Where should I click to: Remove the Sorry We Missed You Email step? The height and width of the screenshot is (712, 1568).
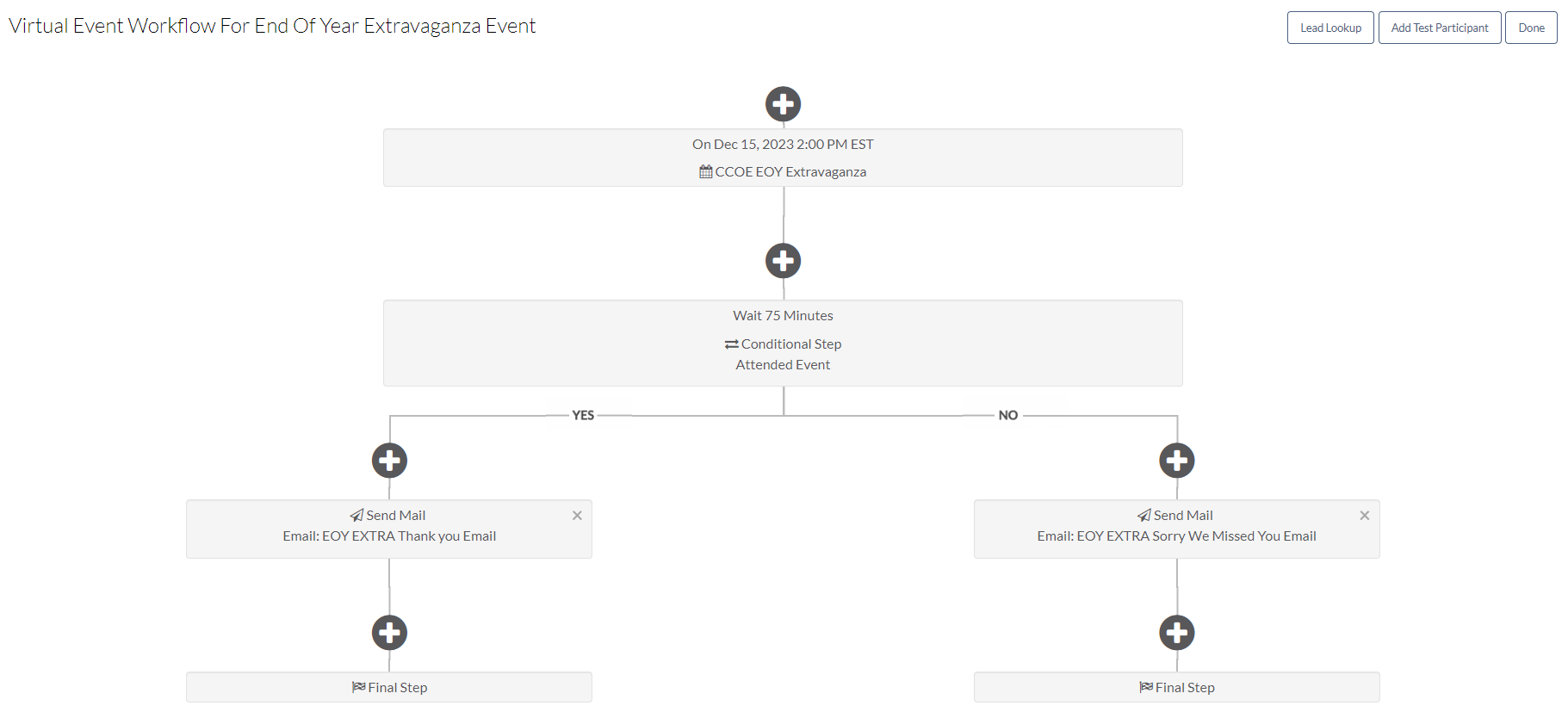(1364, 515)
